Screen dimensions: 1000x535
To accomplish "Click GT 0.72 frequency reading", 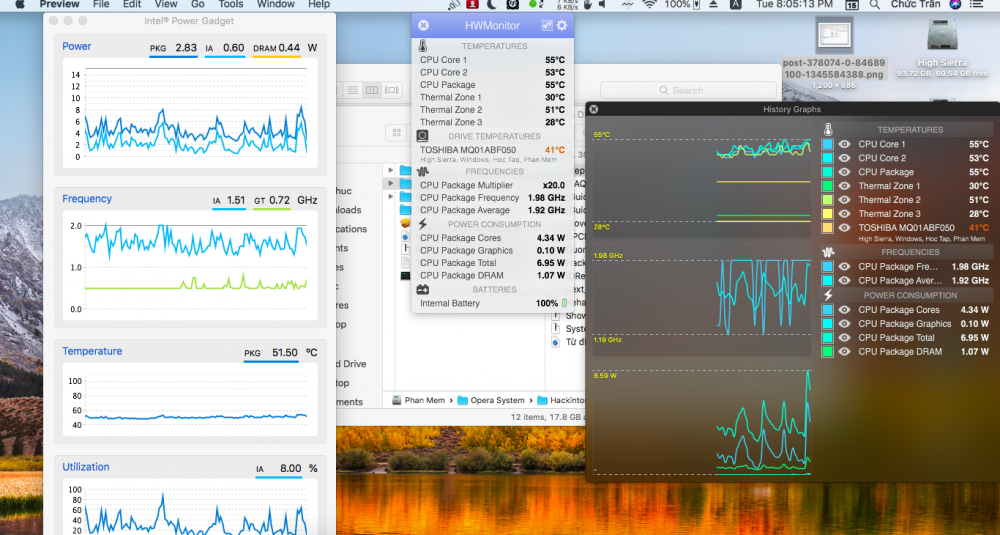I will (272, 200).
